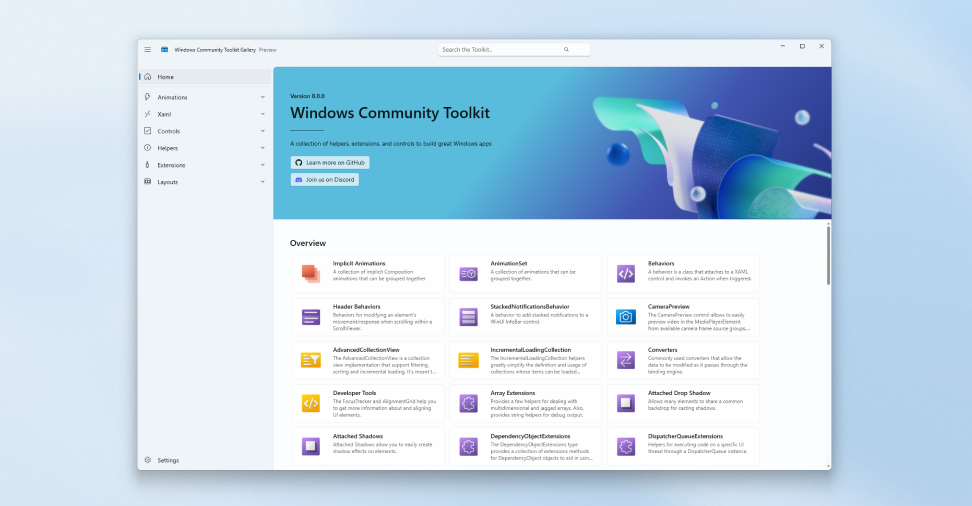Click the Header Behaviors description text
Image resolution: width=972 pixels, height=506 pixels.
(382, 322)
